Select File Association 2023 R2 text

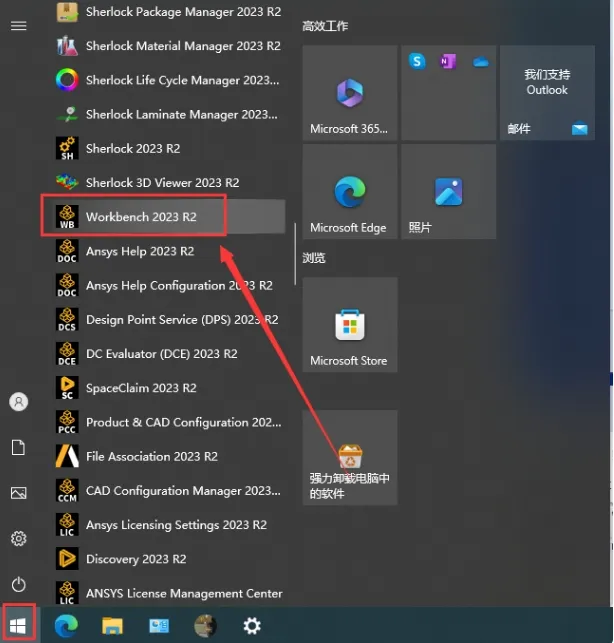pos(152,456)
